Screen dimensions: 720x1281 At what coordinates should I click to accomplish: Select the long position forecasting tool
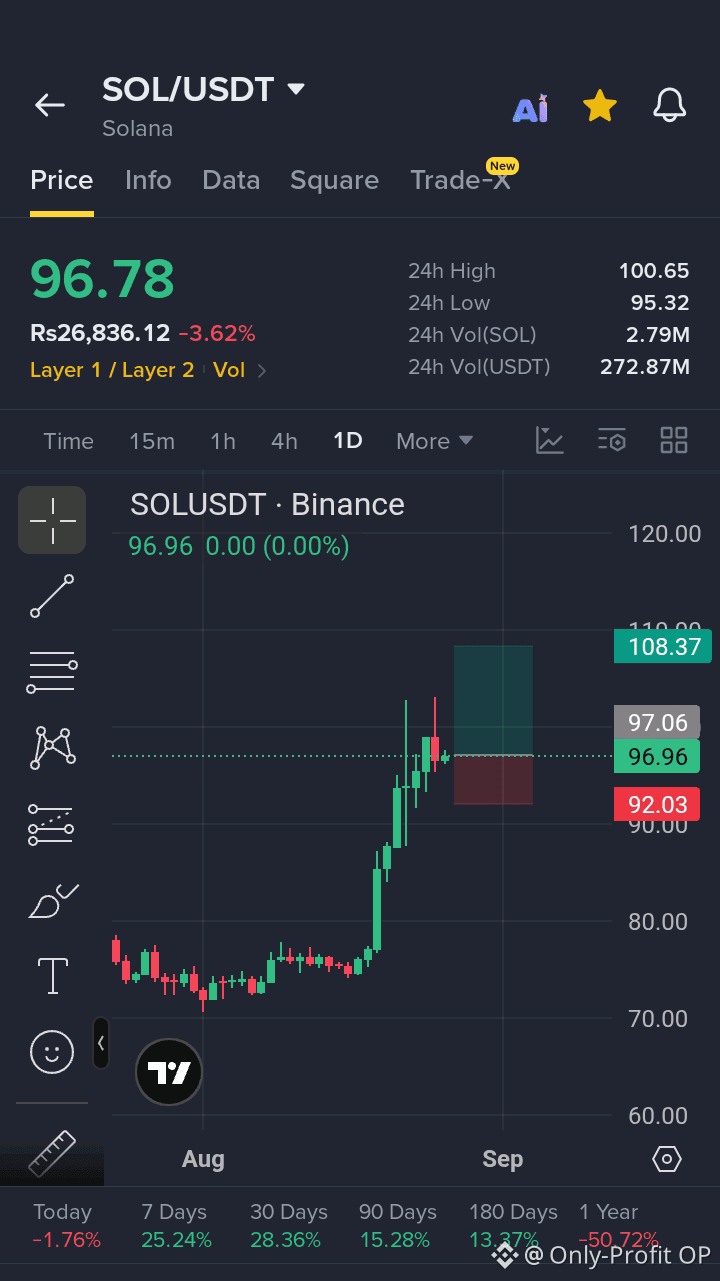pos(52,825)
